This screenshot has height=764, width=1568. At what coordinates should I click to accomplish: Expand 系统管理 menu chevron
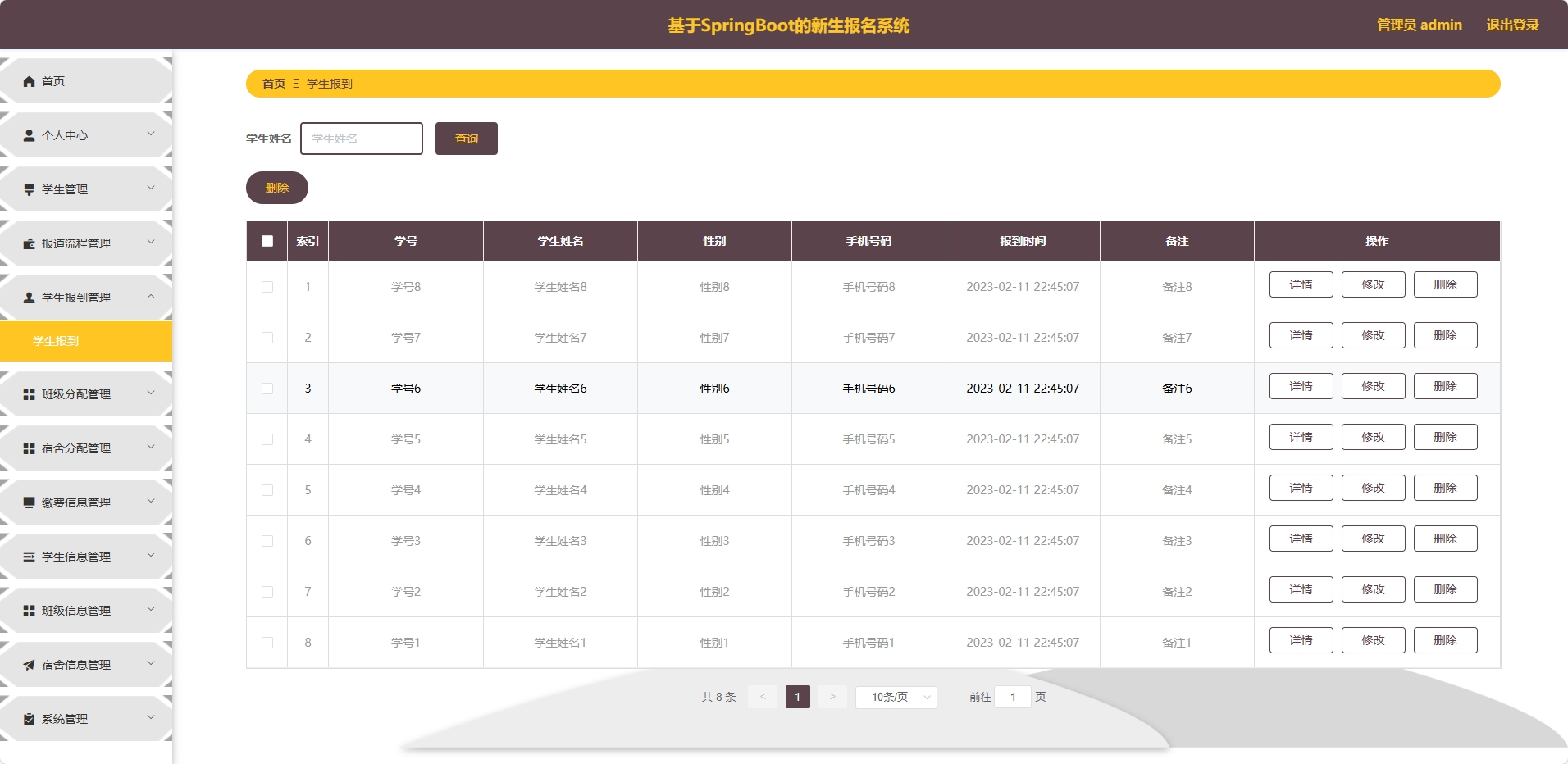point(151,717)
